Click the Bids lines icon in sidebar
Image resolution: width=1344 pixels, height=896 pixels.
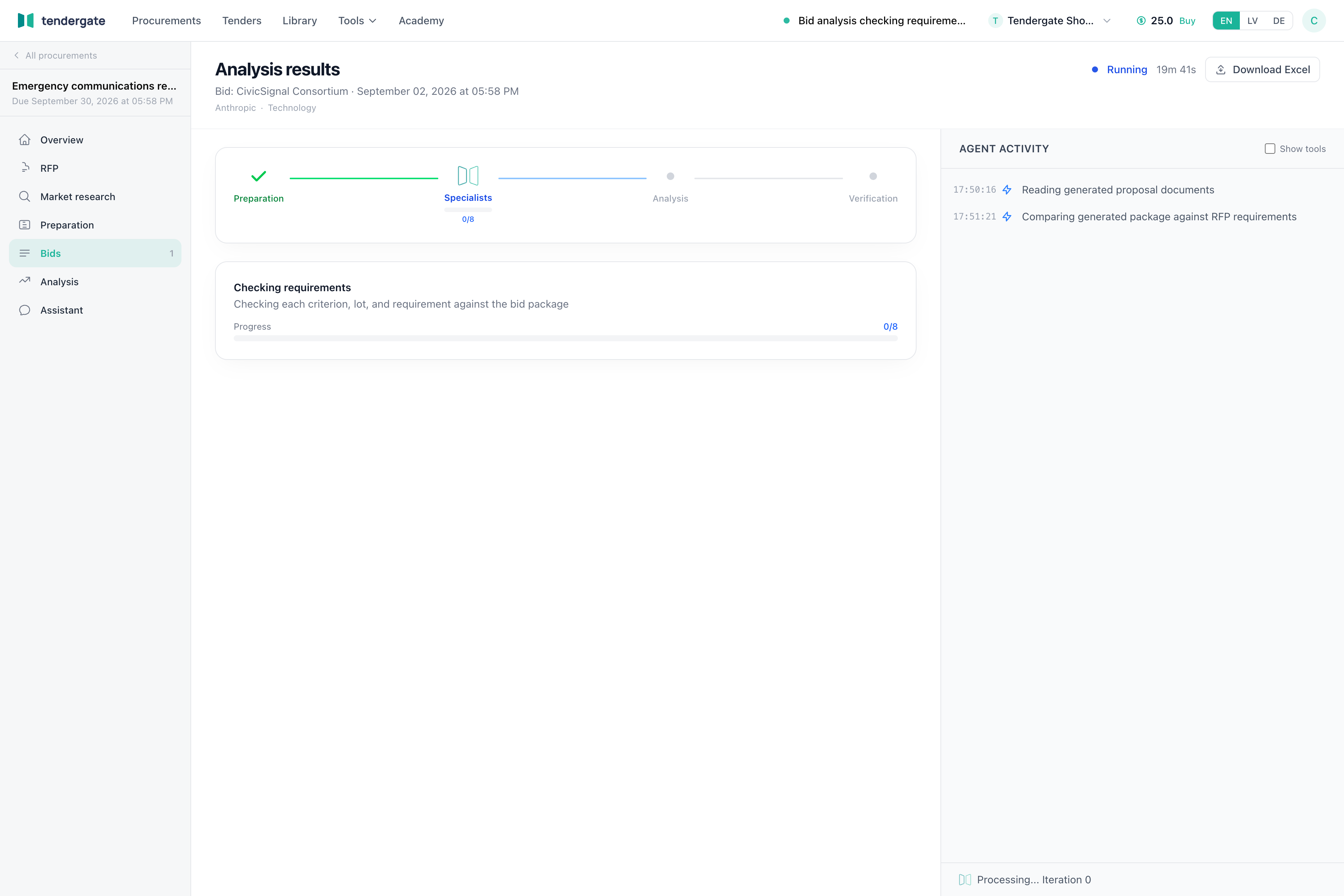pos(25,253)
